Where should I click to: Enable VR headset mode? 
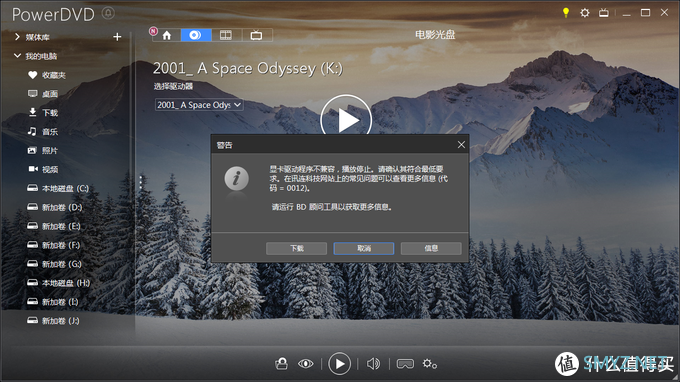405,364
